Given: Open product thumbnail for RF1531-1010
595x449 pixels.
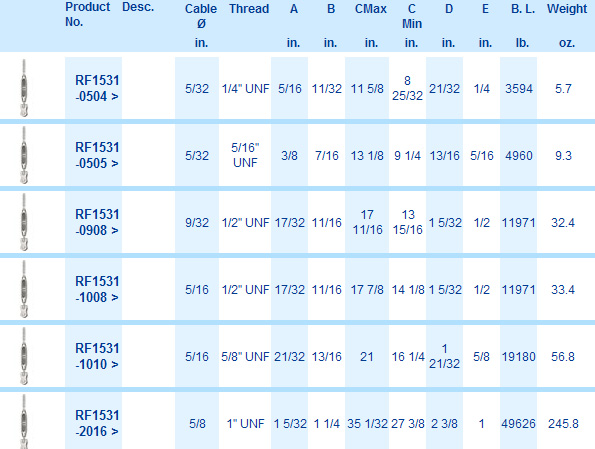Looking at the screenshot, I should [x=24, y=356].
